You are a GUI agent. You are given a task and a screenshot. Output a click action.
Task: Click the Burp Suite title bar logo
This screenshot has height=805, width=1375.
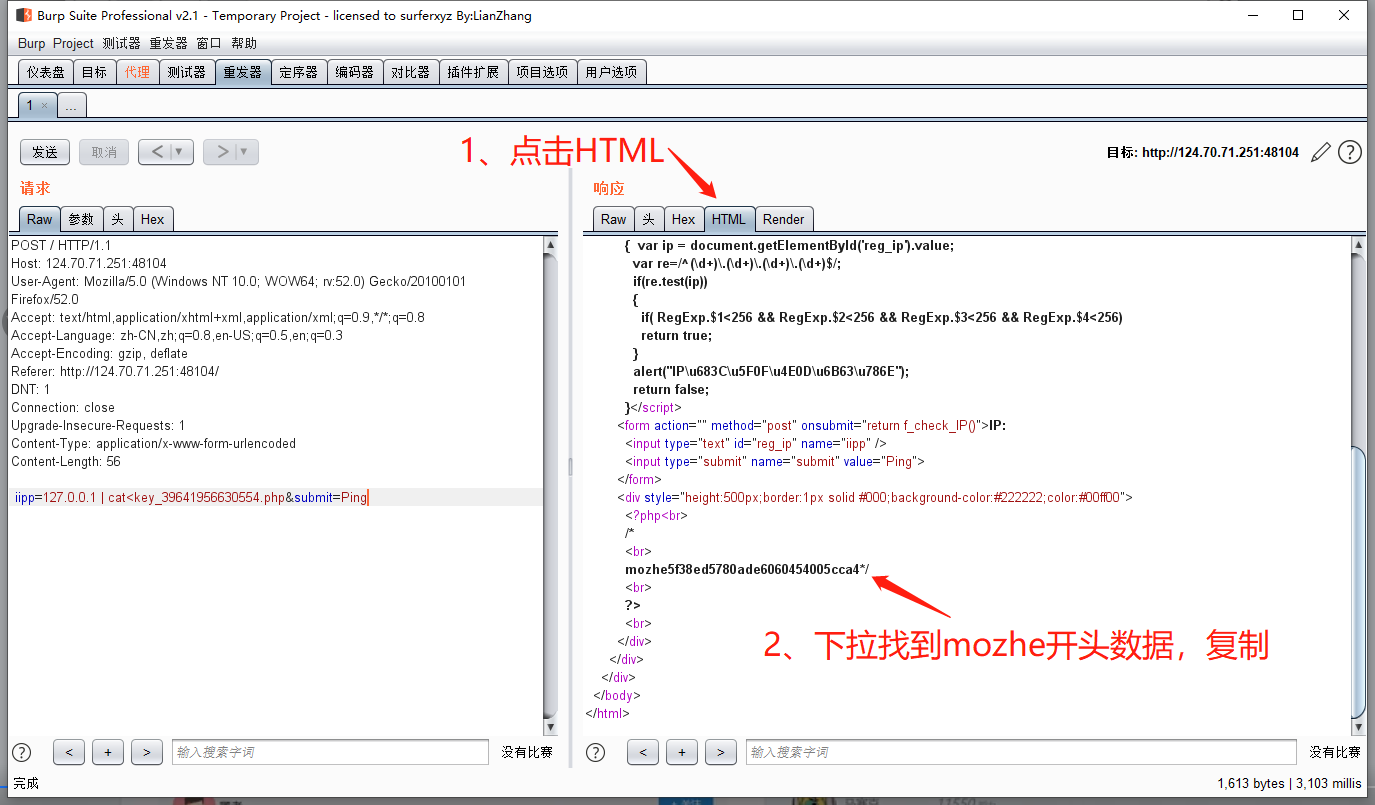pyautogui.click(x=23, y=16)
